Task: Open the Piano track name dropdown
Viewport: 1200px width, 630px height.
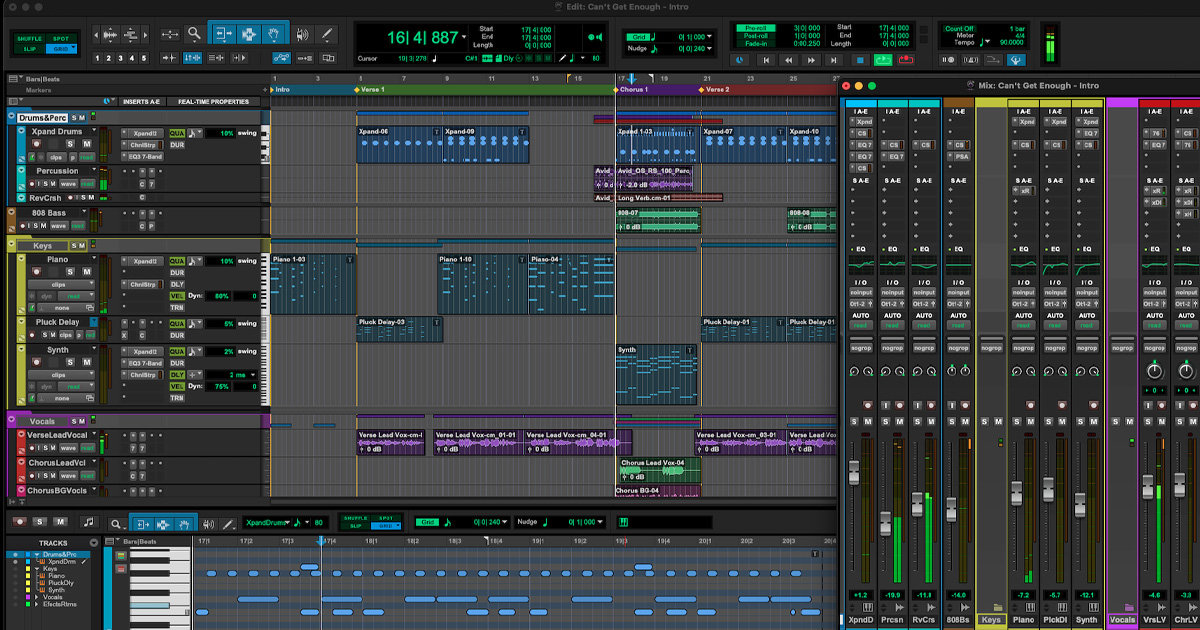Action: pos(94,259)
